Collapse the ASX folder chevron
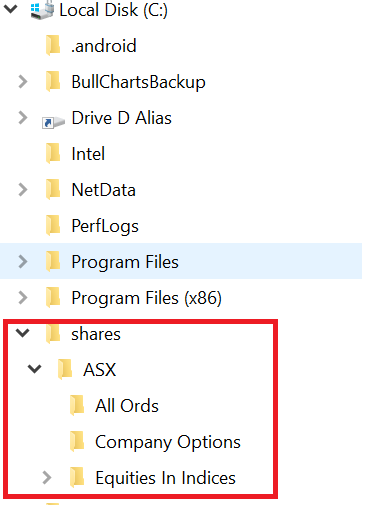Image resolution: width=380 pixels, height=508 pixels. click(x=34, y=369)
